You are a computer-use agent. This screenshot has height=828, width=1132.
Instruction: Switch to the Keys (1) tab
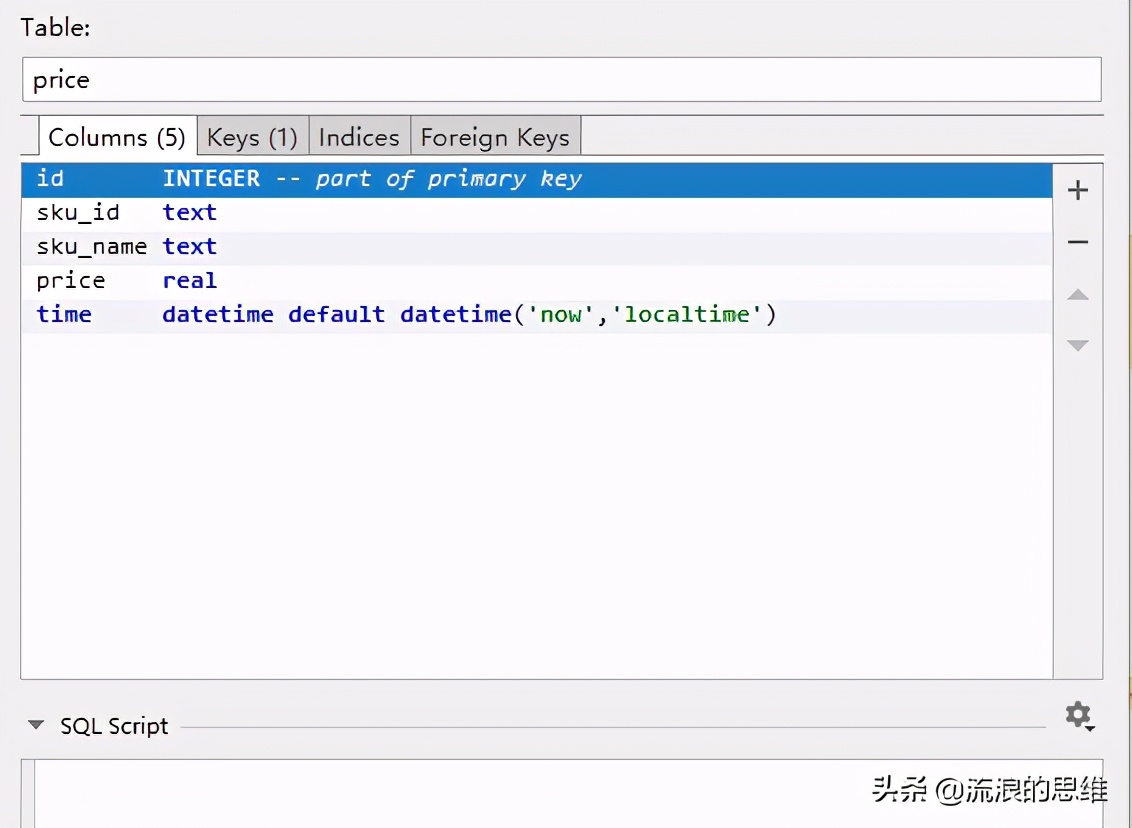point(252,137)
